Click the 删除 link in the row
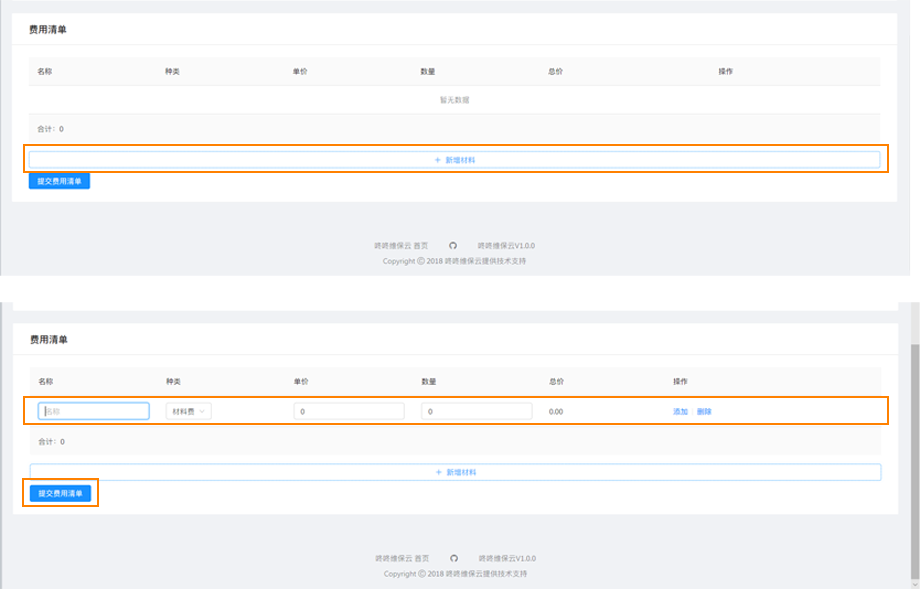The height and width of the screenshot is (589, 920). 704,412
